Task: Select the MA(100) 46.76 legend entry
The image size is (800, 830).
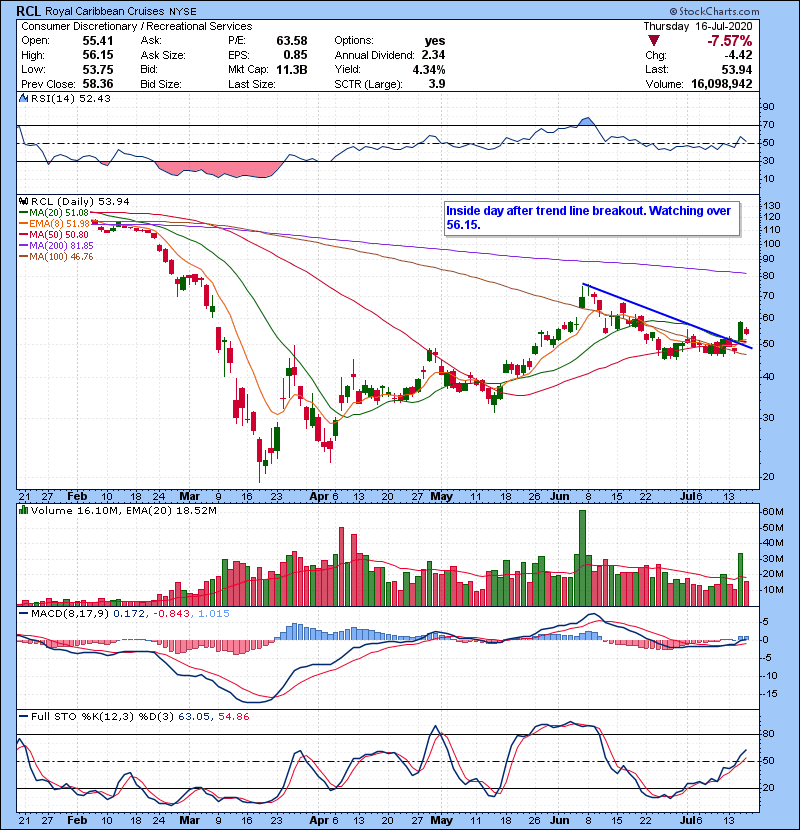Action: [56, 257]
